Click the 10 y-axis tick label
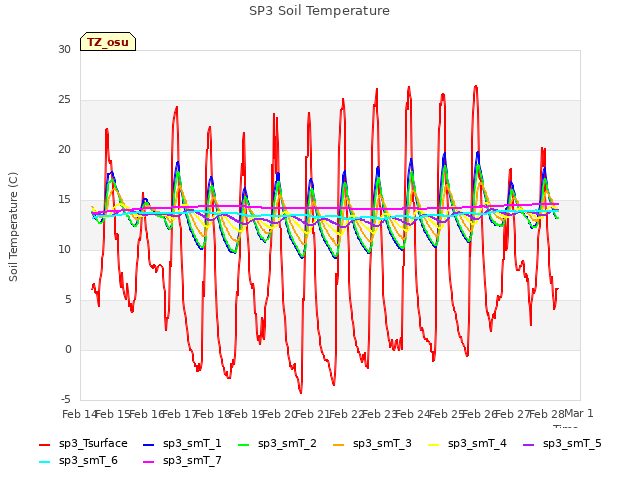The height and width of the screenshot is (480, 640). coord(64,249)
